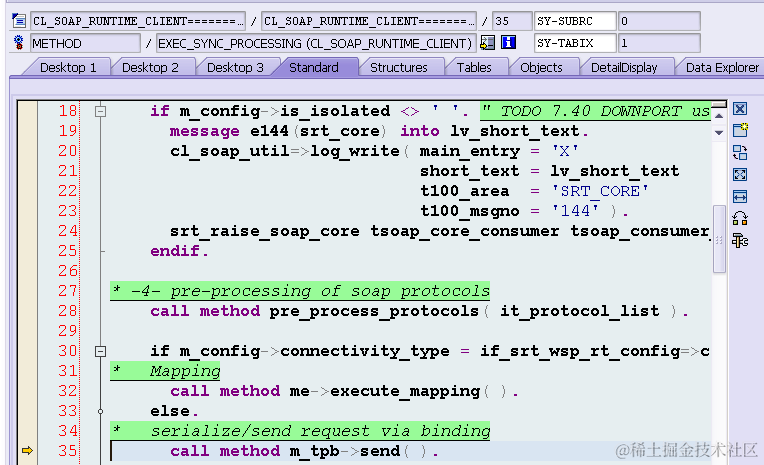Click the gear icon beside the METHOD field
Image resolution: width=764 pixels, height=465 pixels.
[19, 42]
